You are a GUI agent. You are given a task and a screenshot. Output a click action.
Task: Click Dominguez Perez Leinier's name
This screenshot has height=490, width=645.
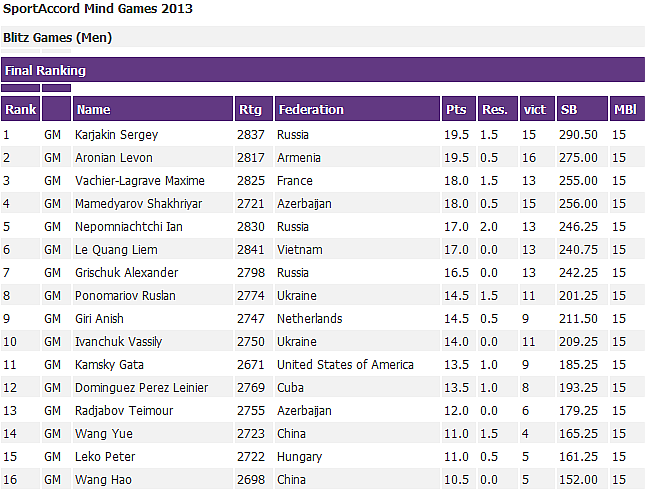tap(141, 388)
